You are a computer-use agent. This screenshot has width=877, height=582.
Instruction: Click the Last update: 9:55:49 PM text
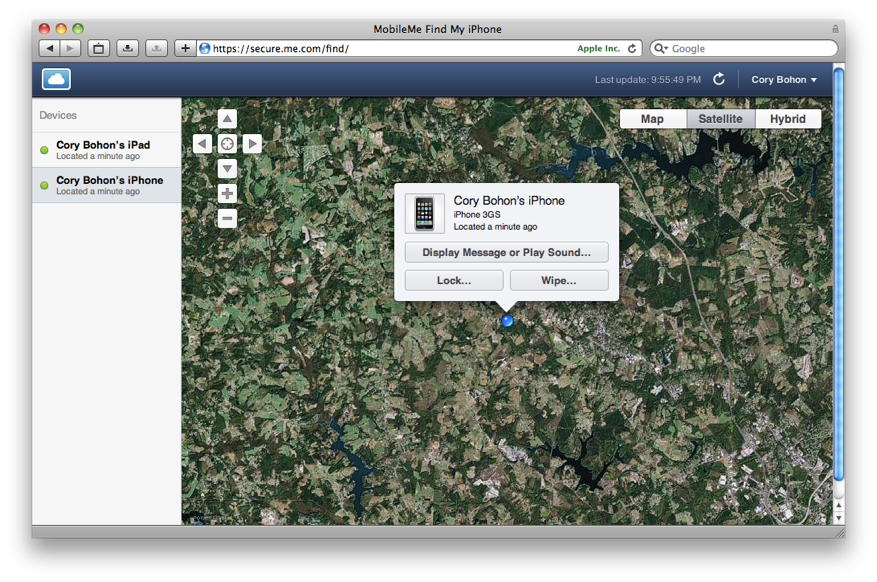pos(648,79)
